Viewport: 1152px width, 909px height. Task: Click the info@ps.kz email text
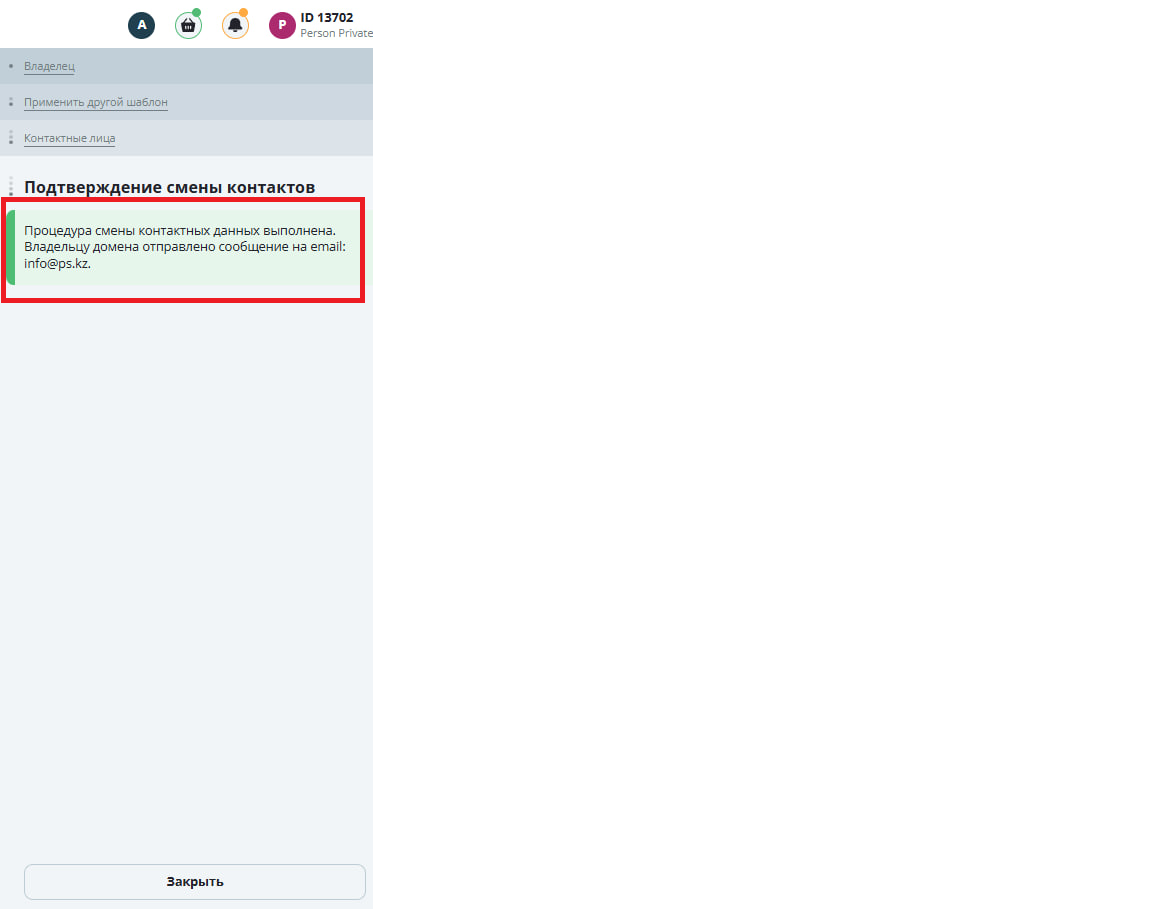point(57,264)
